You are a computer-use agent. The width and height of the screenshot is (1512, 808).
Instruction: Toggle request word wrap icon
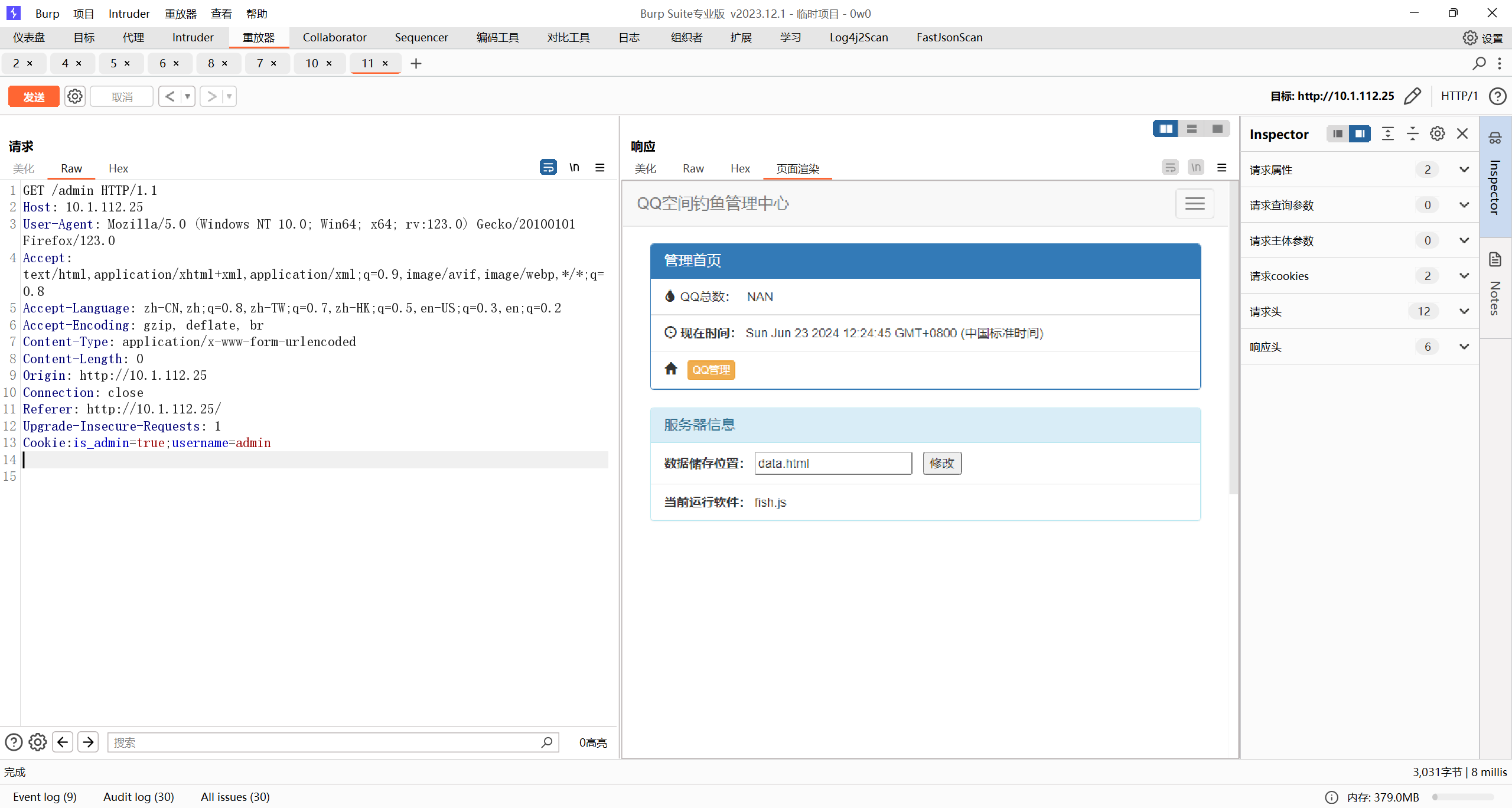pyautogui.click(x=548, y=167)
